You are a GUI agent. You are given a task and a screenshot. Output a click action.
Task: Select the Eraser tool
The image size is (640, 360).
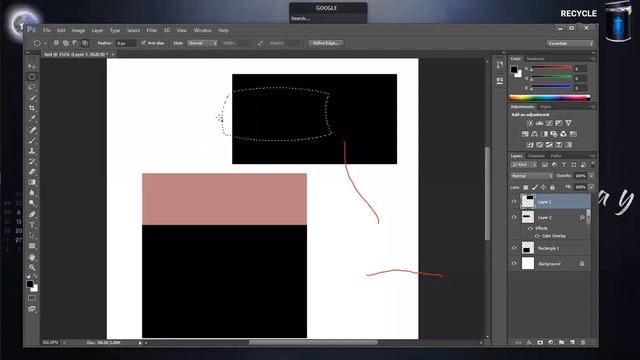(x=32, y=172)
